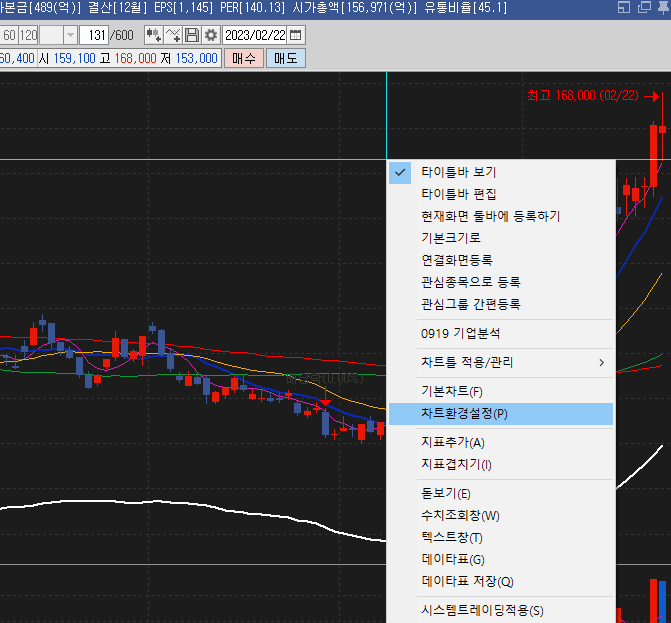Click the candlestick chart type icon
Image resolution: width=671 pixels, height=623 pixels.
153,35
